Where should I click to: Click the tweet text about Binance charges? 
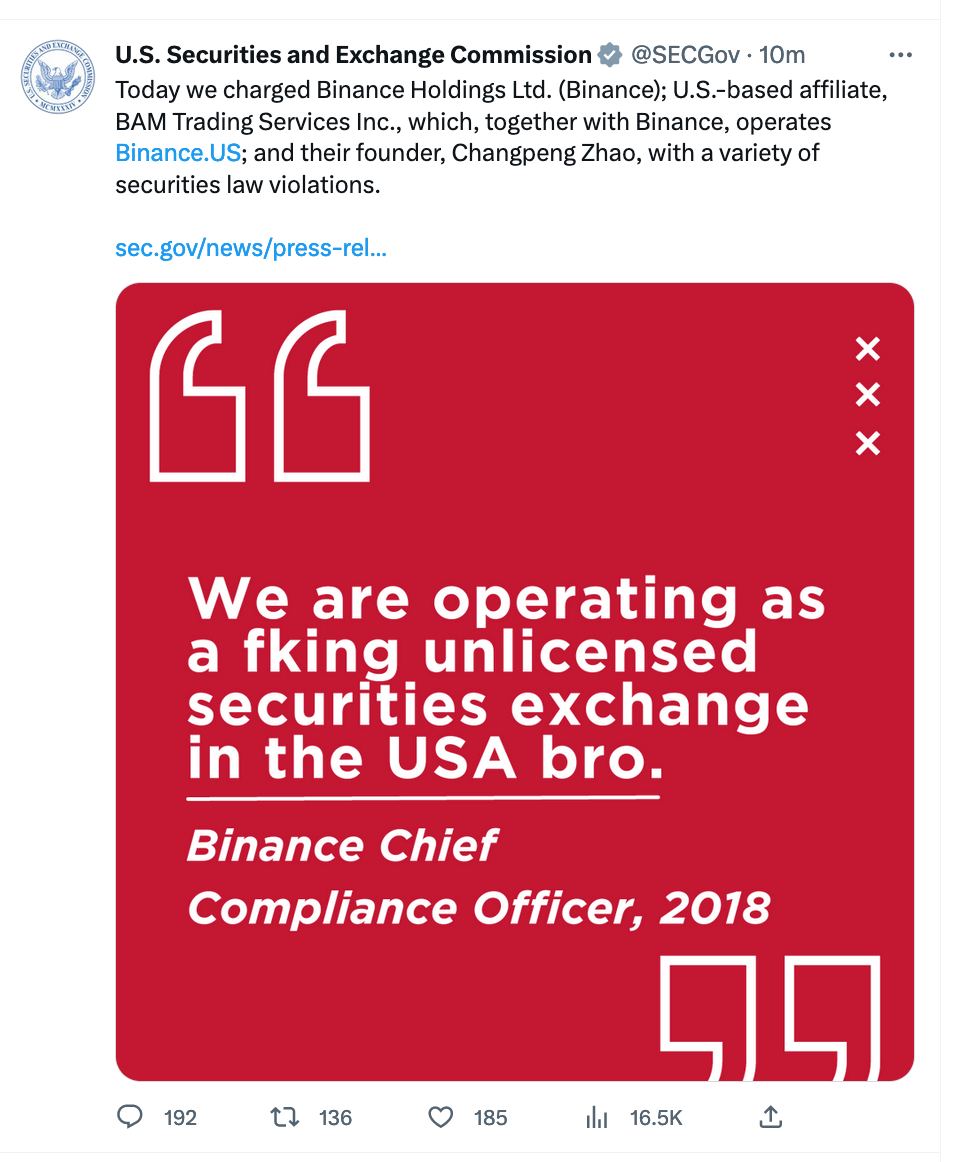501,137
